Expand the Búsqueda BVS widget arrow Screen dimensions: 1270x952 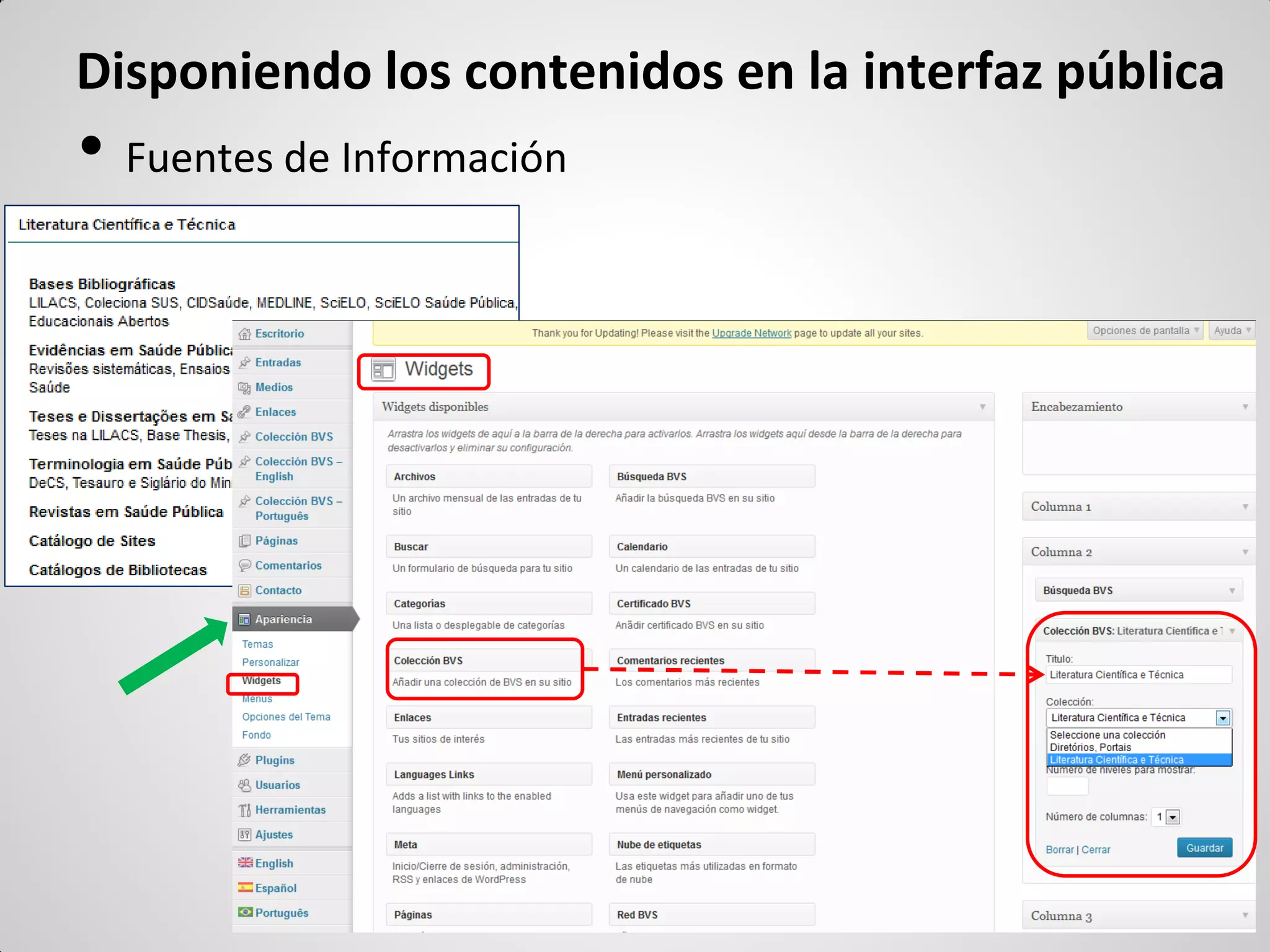[x=1232, y=591]
